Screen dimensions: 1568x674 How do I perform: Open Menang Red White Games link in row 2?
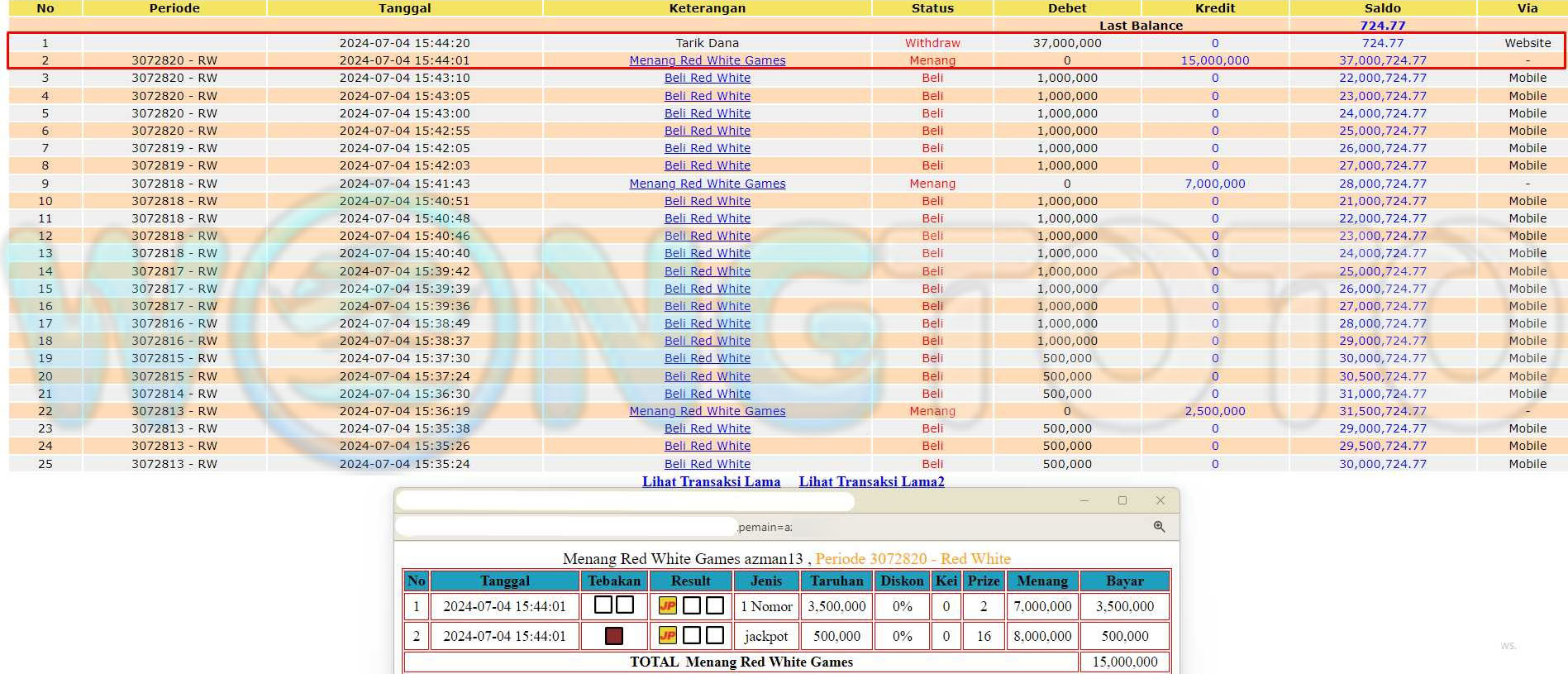(708, 60)
